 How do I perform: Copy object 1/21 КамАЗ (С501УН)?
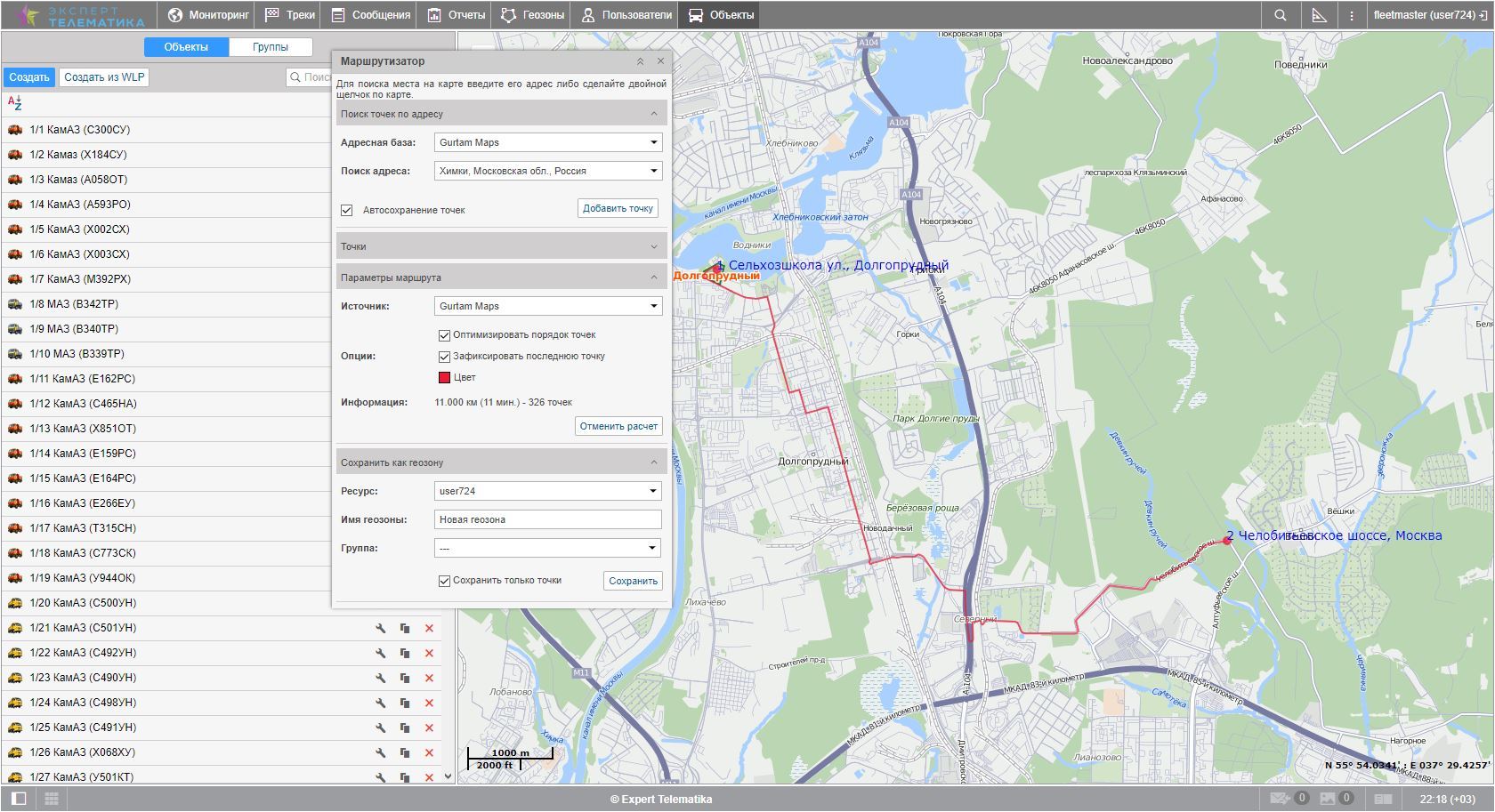point(405,628)
